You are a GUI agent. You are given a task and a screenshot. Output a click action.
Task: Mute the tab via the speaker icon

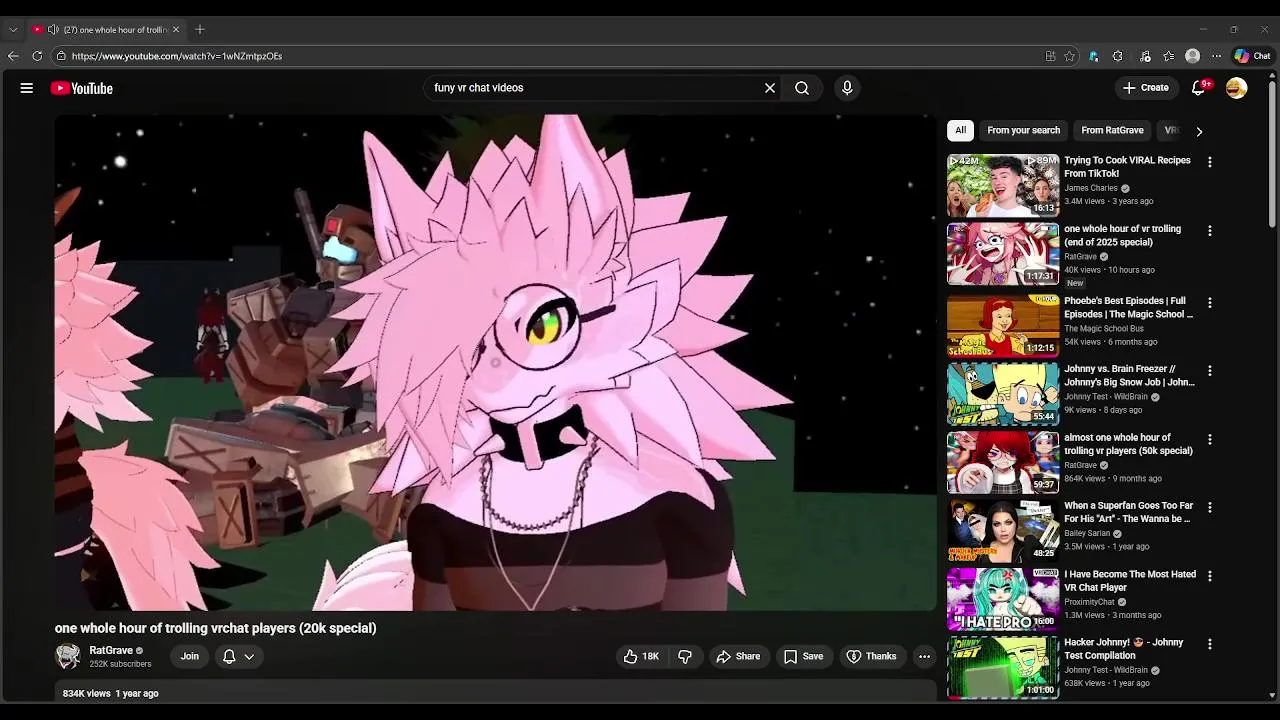pyautogui.click(x=53, y=30)
